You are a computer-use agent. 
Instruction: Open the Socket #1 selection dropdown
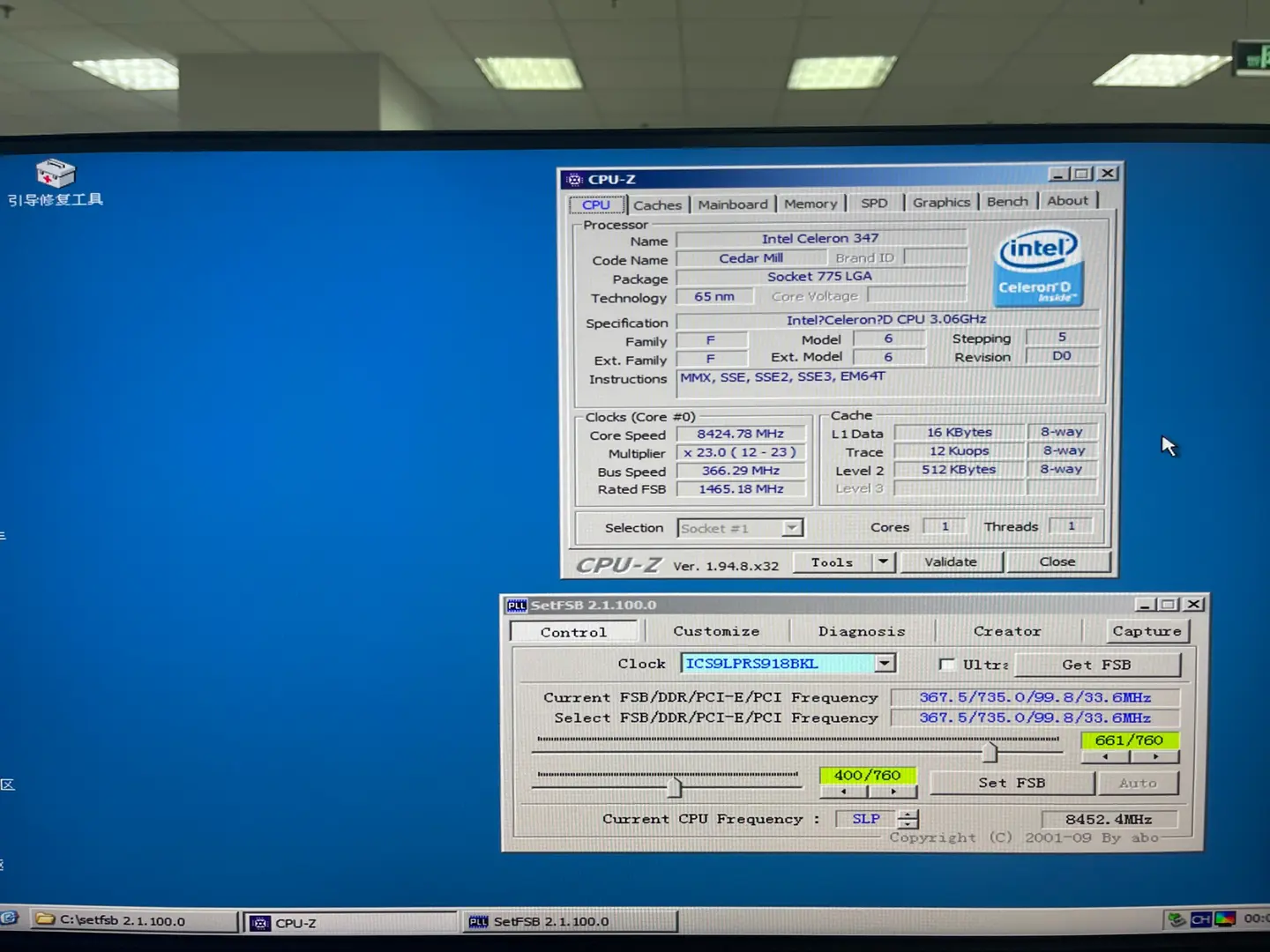792,528
